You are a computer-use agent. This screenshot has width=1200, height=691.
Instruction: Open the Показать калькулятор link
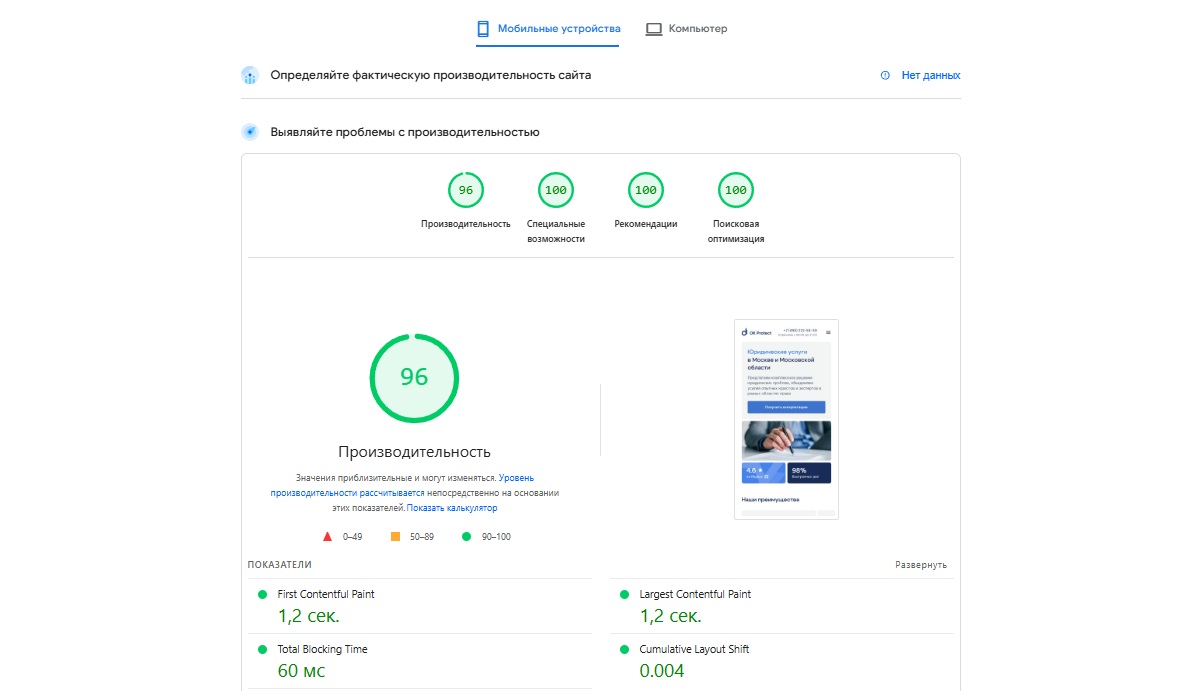tap(452, 508)
